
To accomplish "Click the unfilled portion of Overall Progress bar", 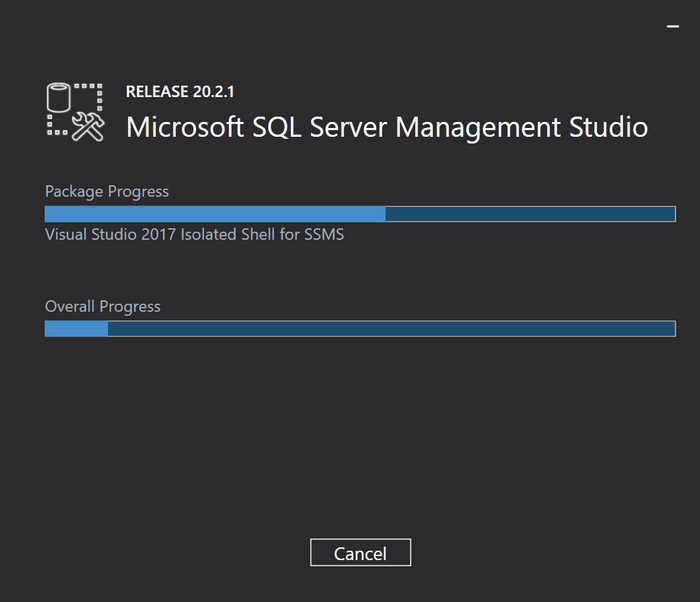I will tap(390, 329).
